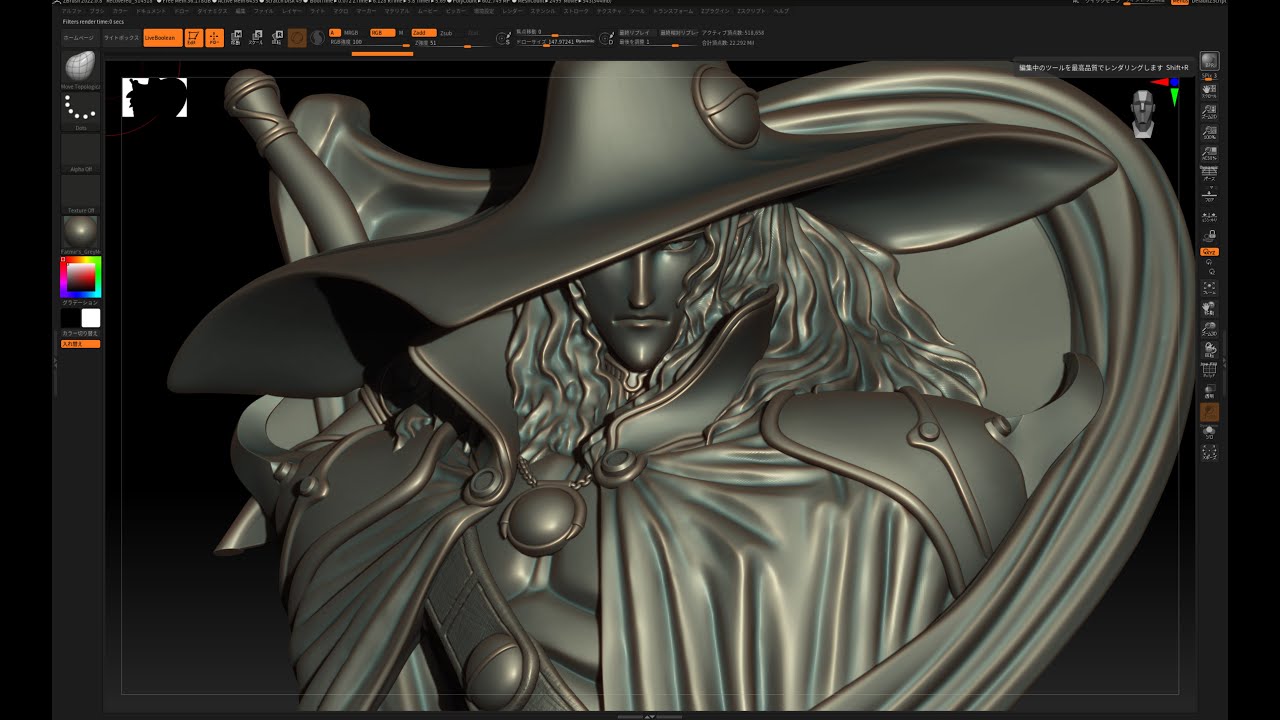Image resolution: width=1280 pixels, height=720 pixels.
Task: Pick a color in the color picker square
Action: pyautogui.click(x=81, y=277)
